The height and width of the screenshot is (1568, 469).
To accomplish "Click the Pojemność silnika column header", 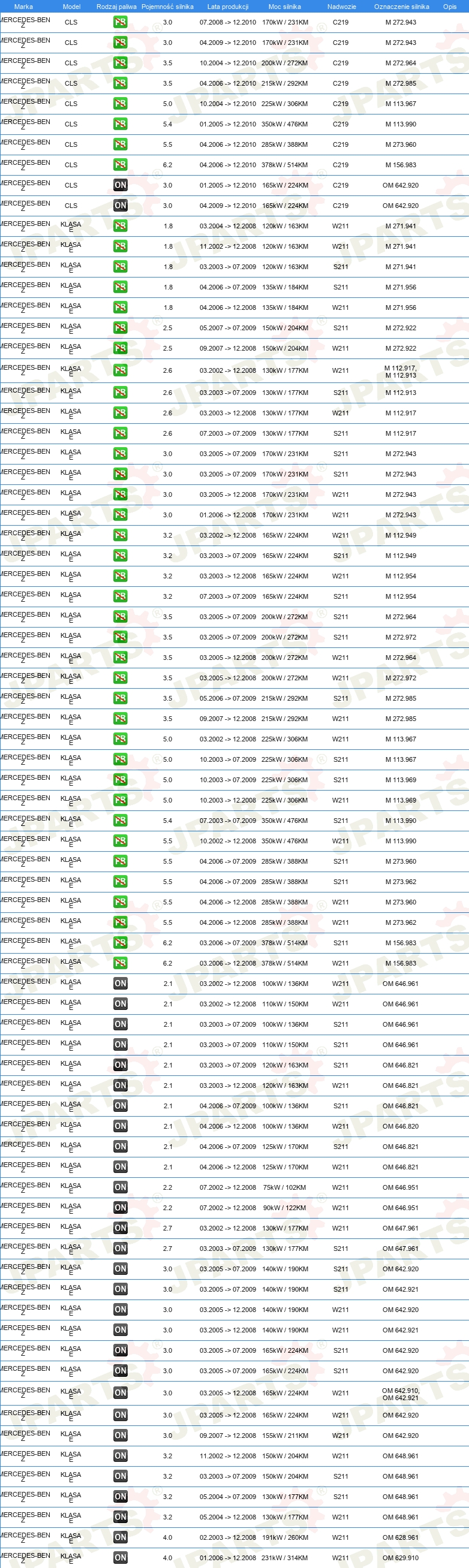I will tap(167, 7).
